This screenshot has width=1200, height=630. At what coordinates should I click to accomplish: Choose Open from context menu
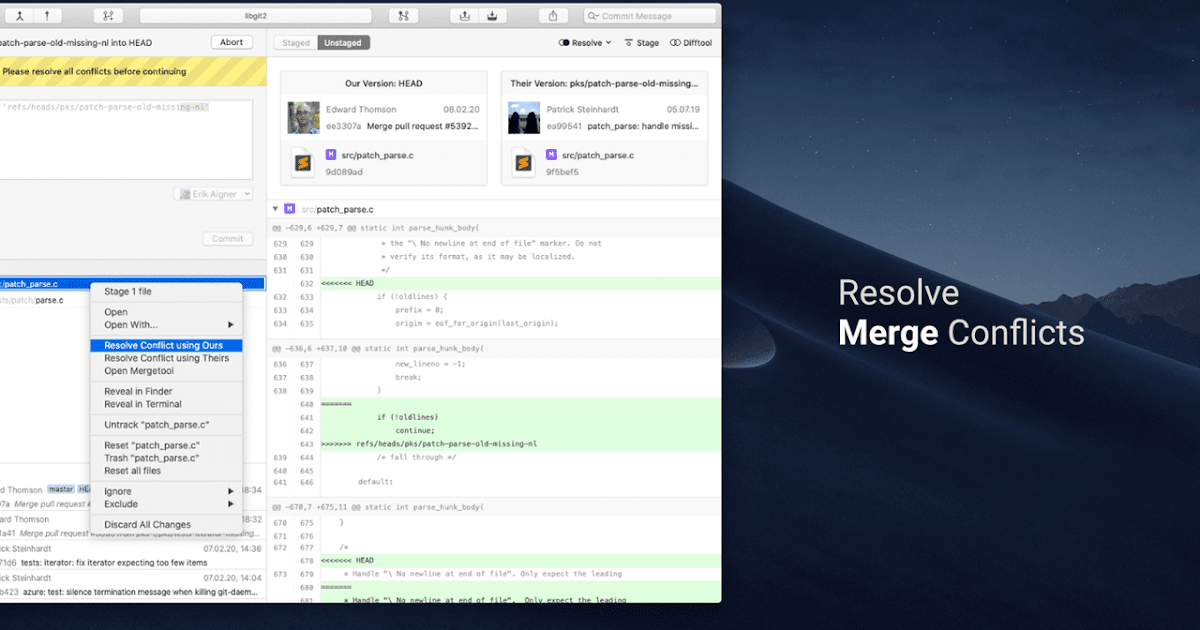[x=166, y=312]
